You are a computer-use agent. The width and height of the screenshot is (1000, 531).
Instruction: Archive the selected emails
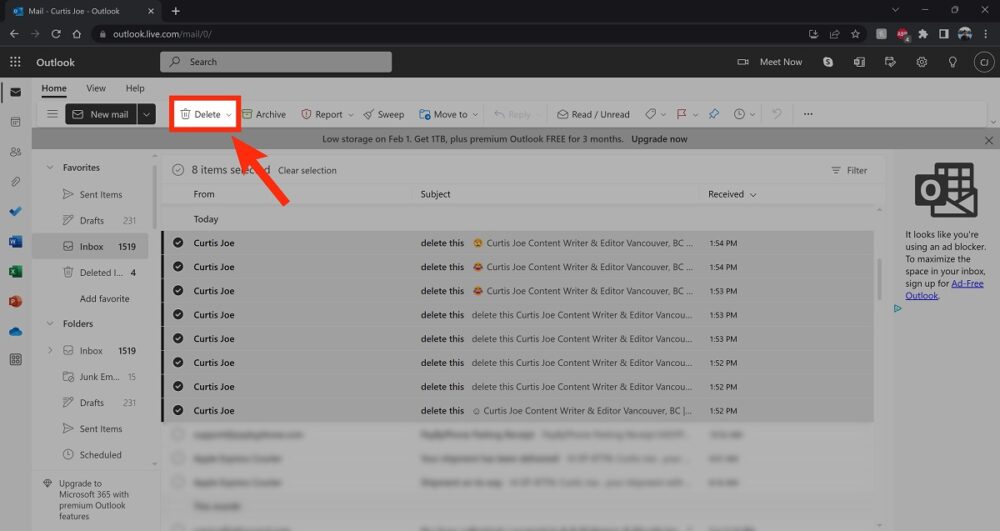(x=263, y=114)
